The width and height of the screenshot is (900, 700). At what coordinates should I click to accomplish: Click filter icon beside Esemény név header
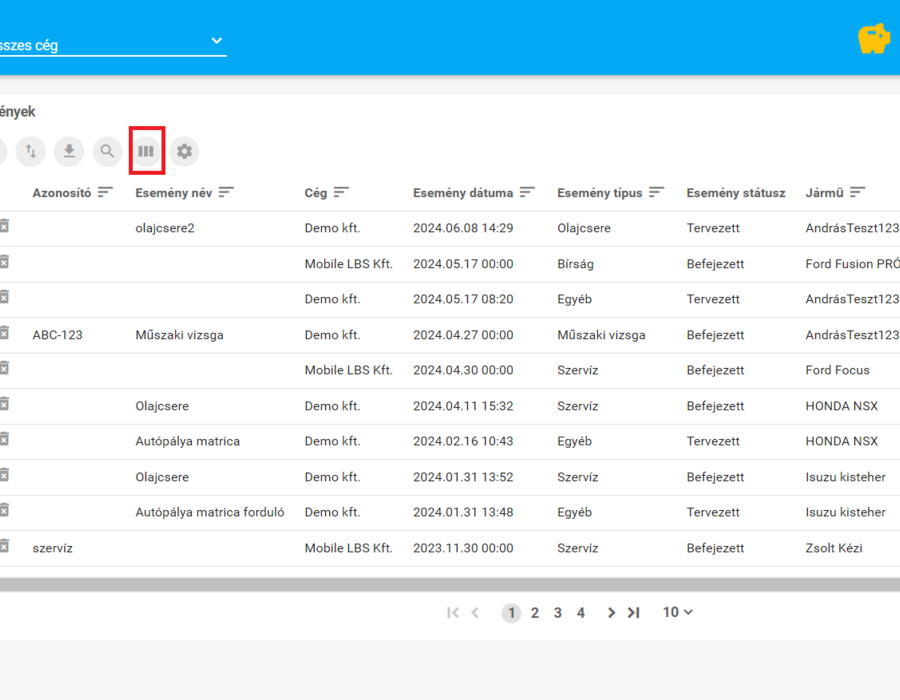(226, 192)
